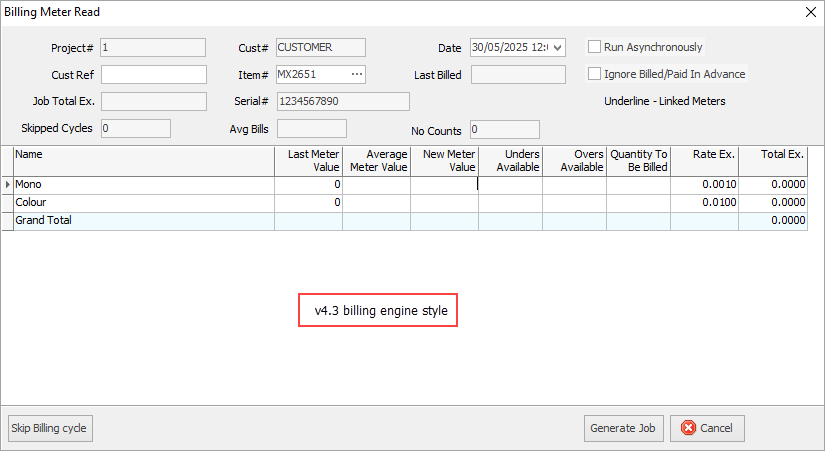The image size is (825, 451).
Task: Click the Quantity To Be Billed header
Action: [x=639, y=161]
